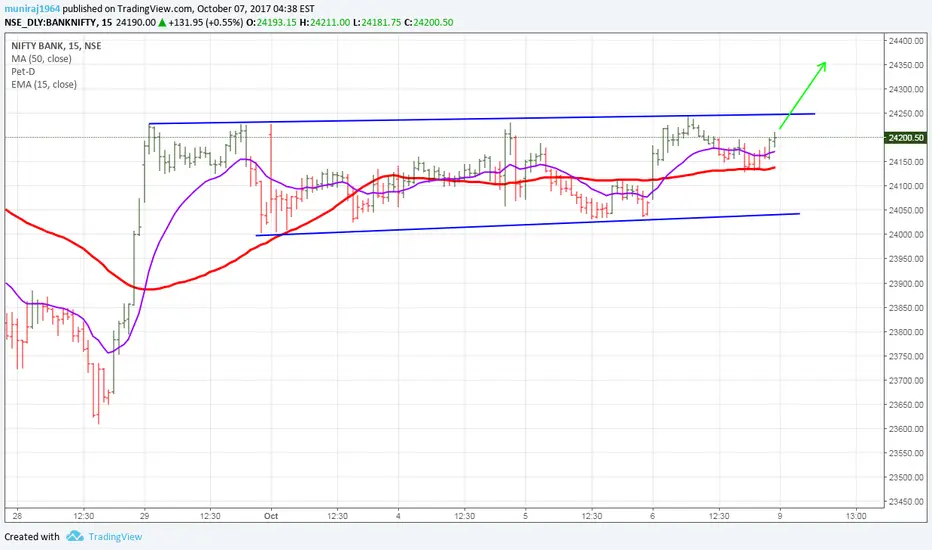The width and height of the screenshot is (932, 550).
Task: Select the MA (50, close) indicator label
Action: click(x=41, y=59)
